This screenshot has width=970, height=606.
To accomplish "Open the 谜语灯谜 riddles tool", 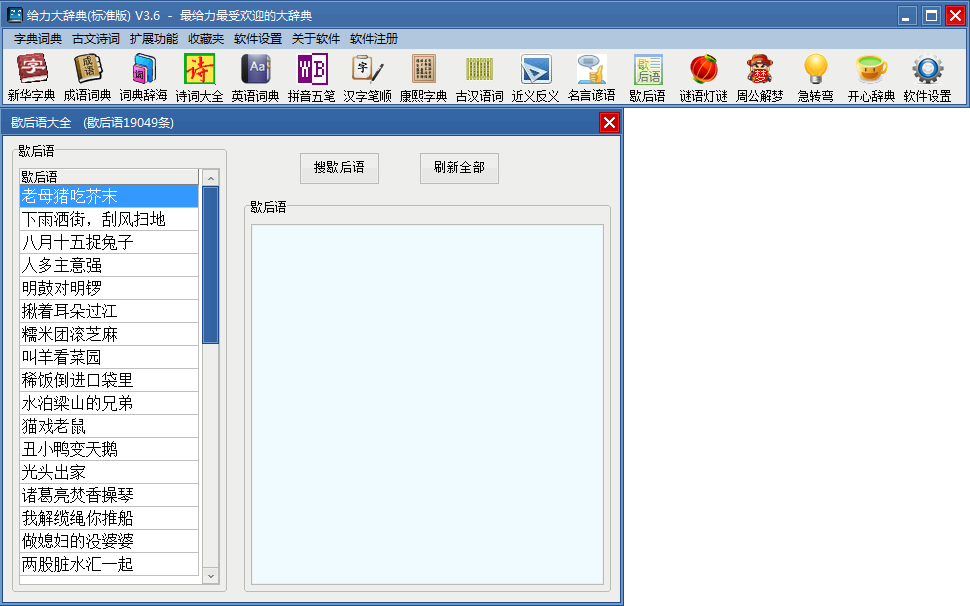I will point(703,77).
